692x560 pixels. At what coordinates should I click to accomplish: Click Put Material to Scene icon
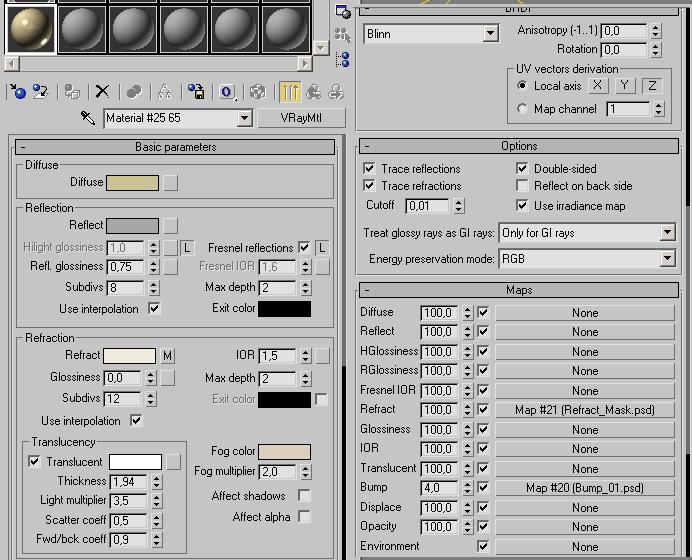41,91
